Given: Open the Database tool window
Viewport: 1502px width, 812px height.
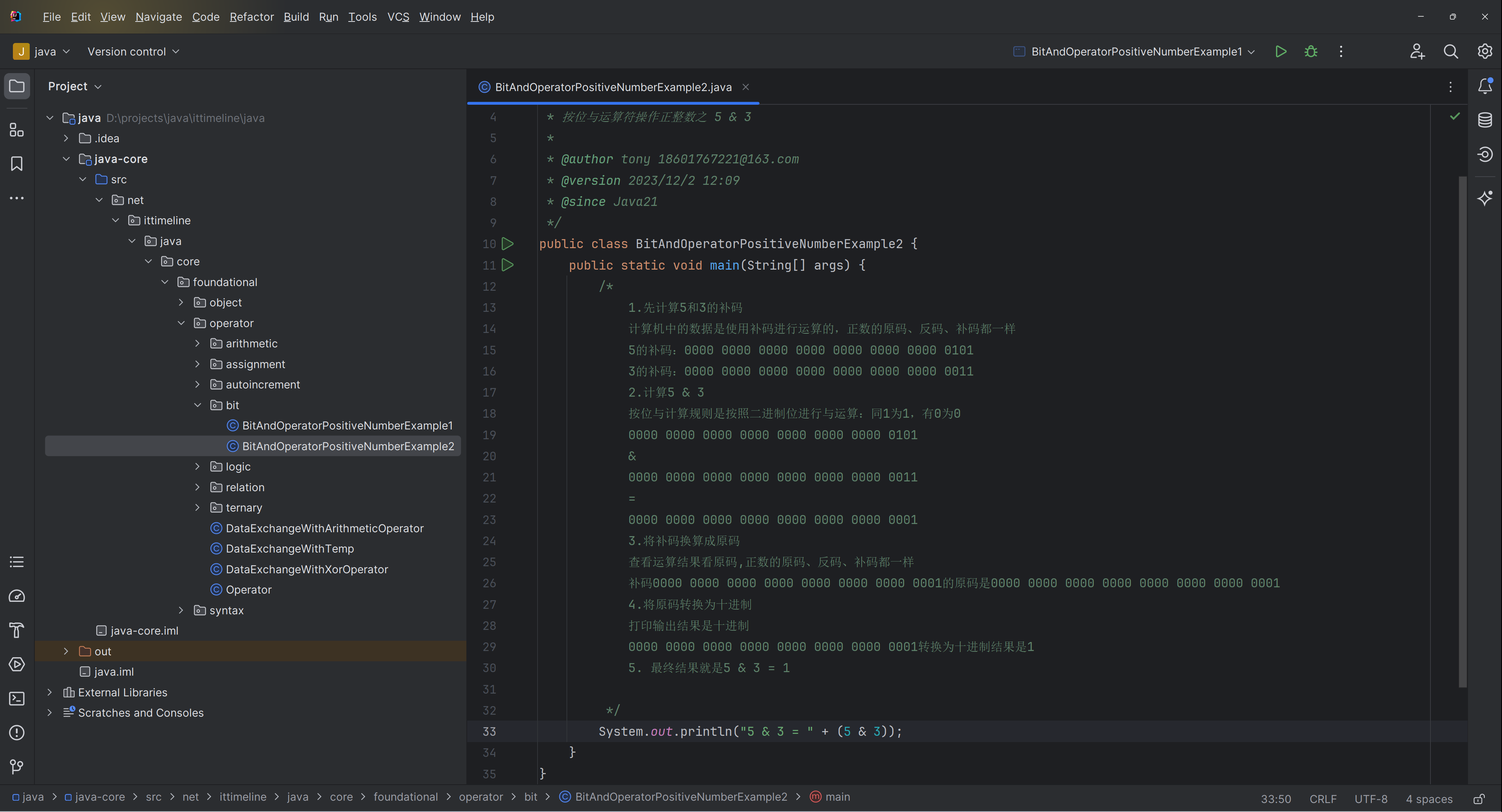Looking at the screenshot, I should [x=1484, y=120].
